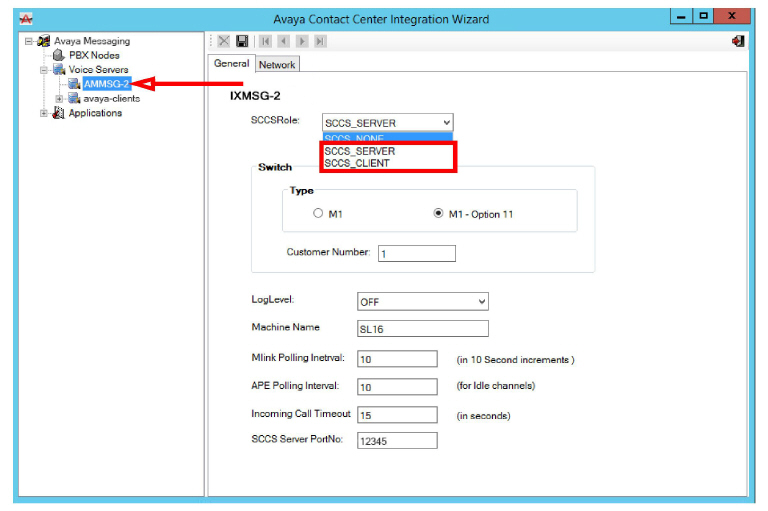Click the PBX Nodes tree icon

tap(58, 55)
